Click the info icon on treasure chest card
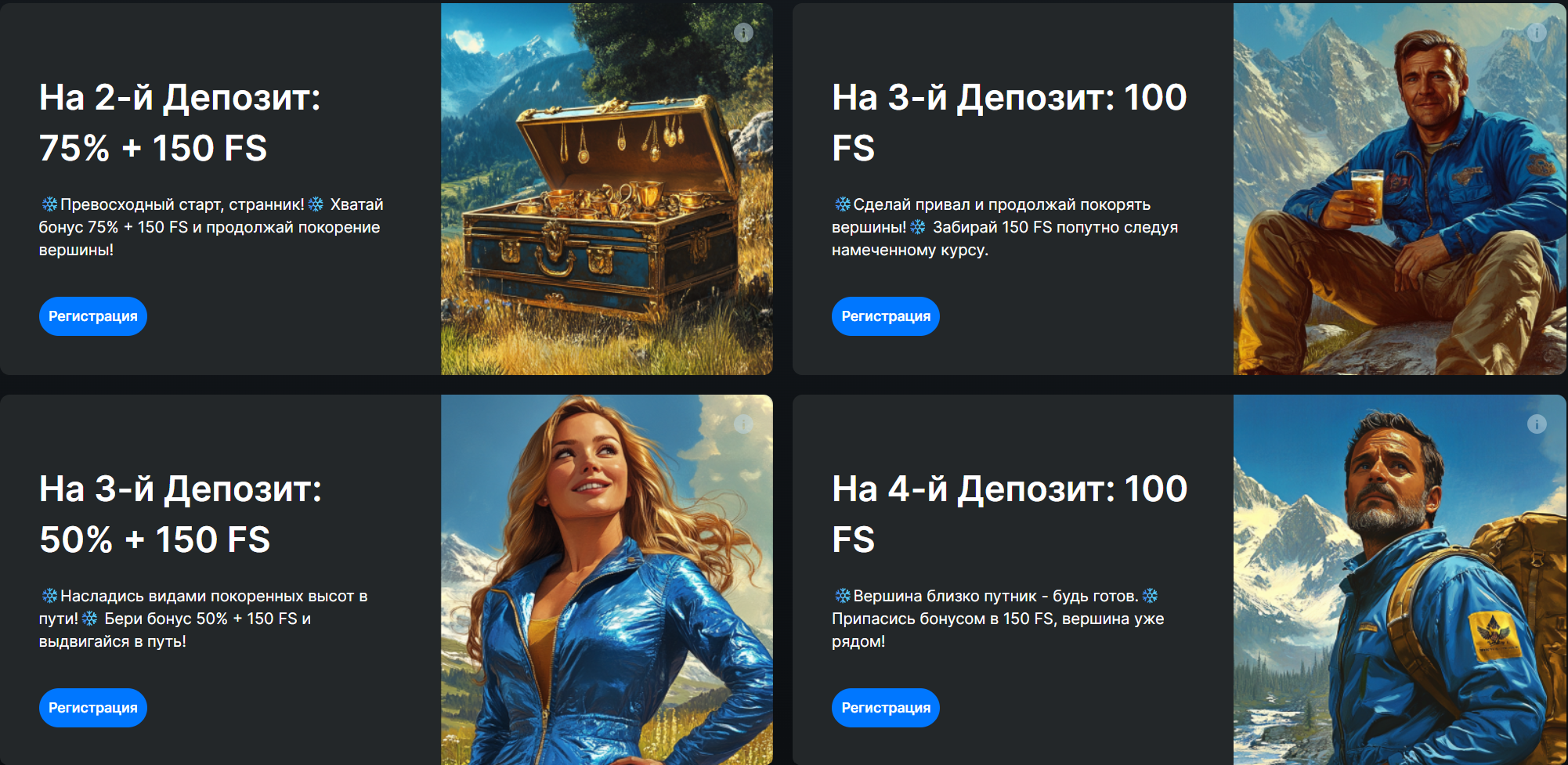Viewport: 1568px width, 765px height. 743,32
